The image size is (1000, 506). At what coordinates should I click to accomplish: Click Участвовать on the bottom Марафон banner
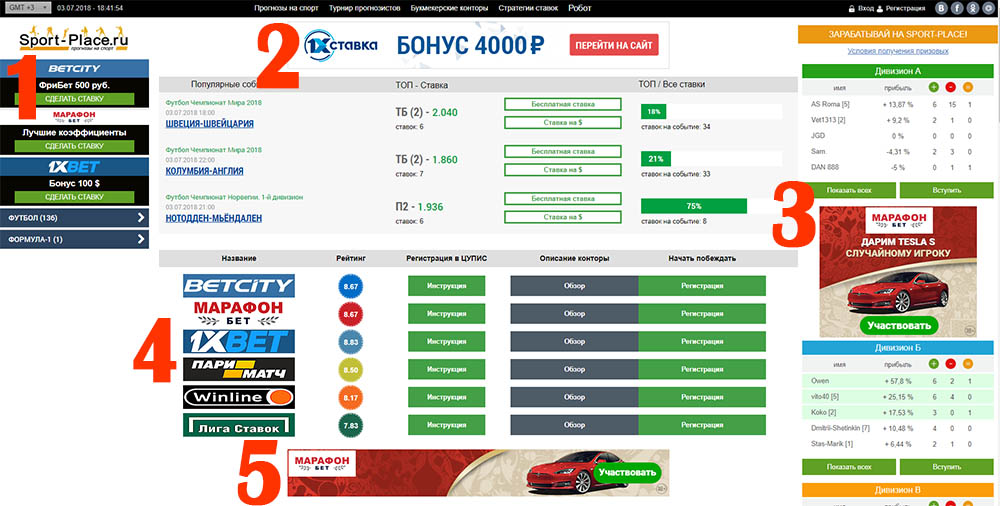(x=627, y=473)
